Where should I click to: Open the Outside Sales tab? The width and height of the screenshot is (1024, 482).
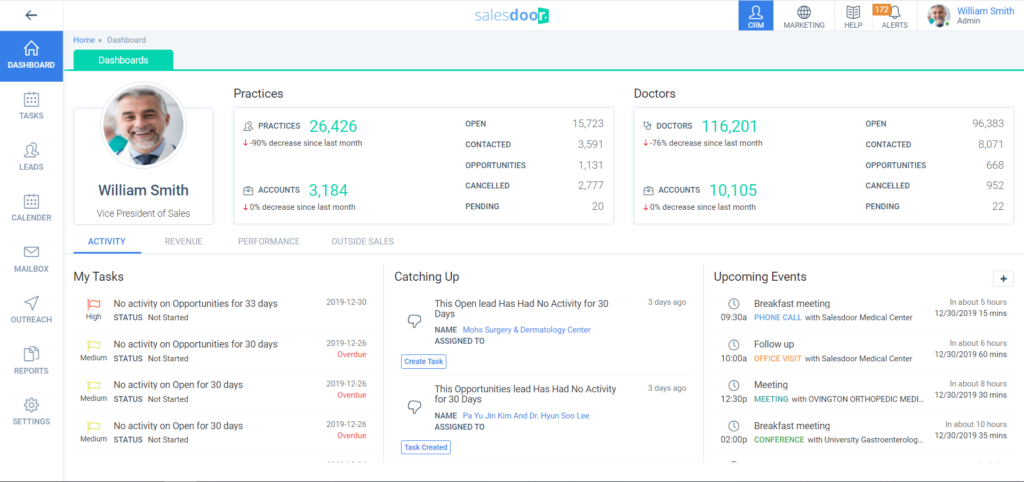362,241
